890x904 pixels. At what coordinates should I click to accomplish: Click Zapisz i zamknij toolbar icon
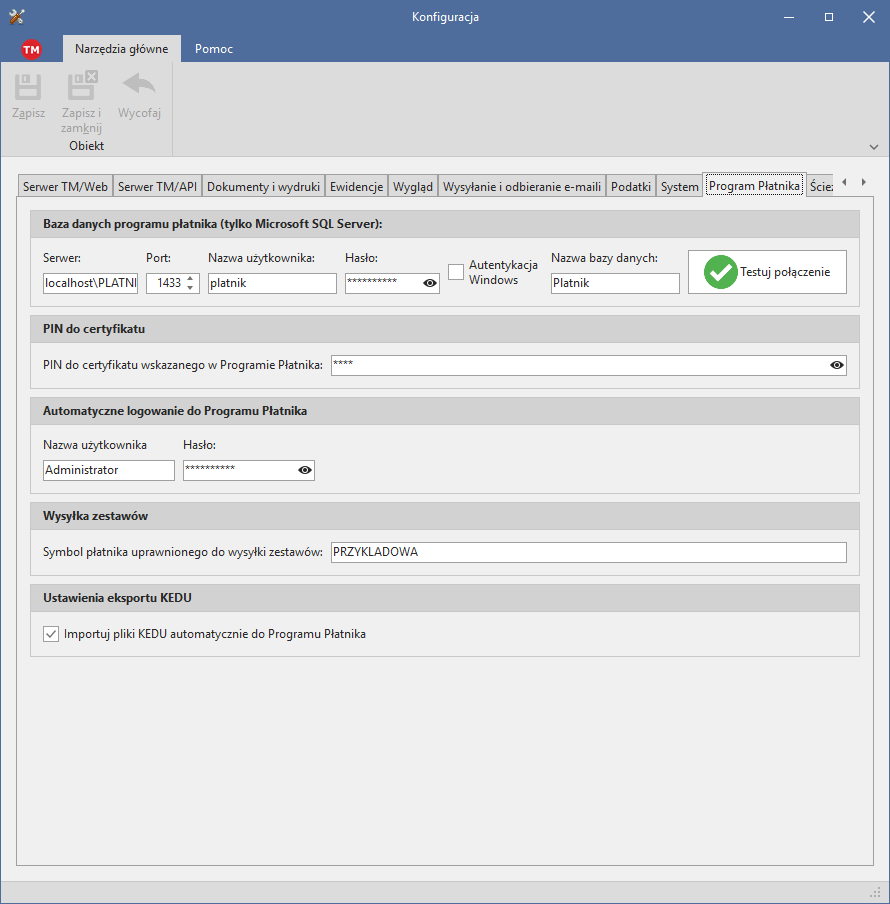[x=82, y=85]
